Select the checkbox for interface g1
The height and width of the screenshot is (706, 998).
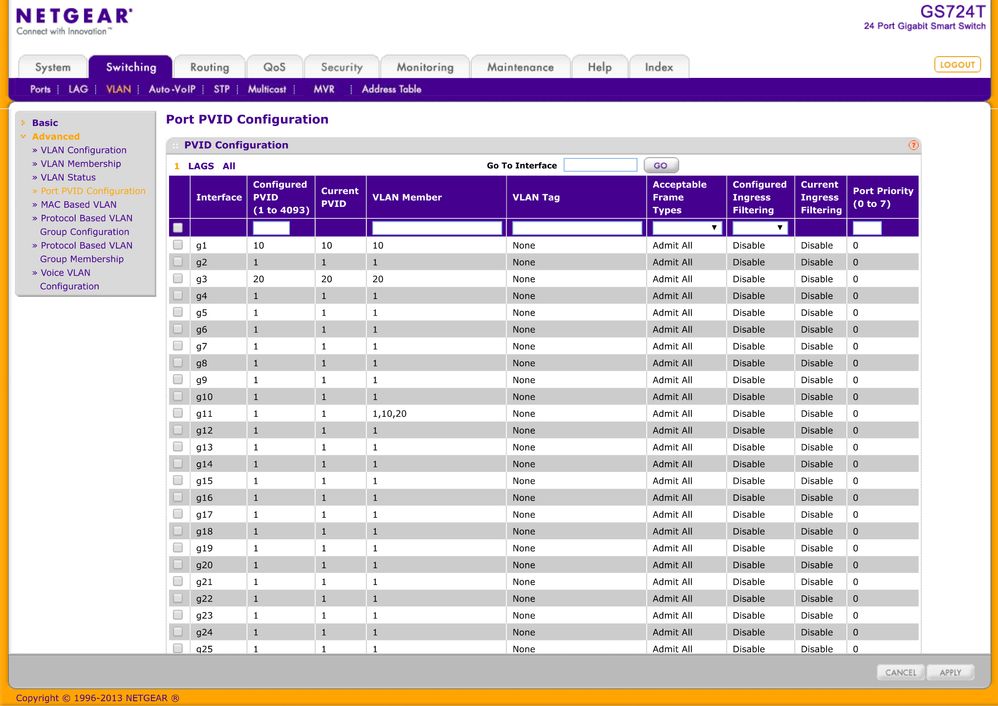[x=178, y=244]
